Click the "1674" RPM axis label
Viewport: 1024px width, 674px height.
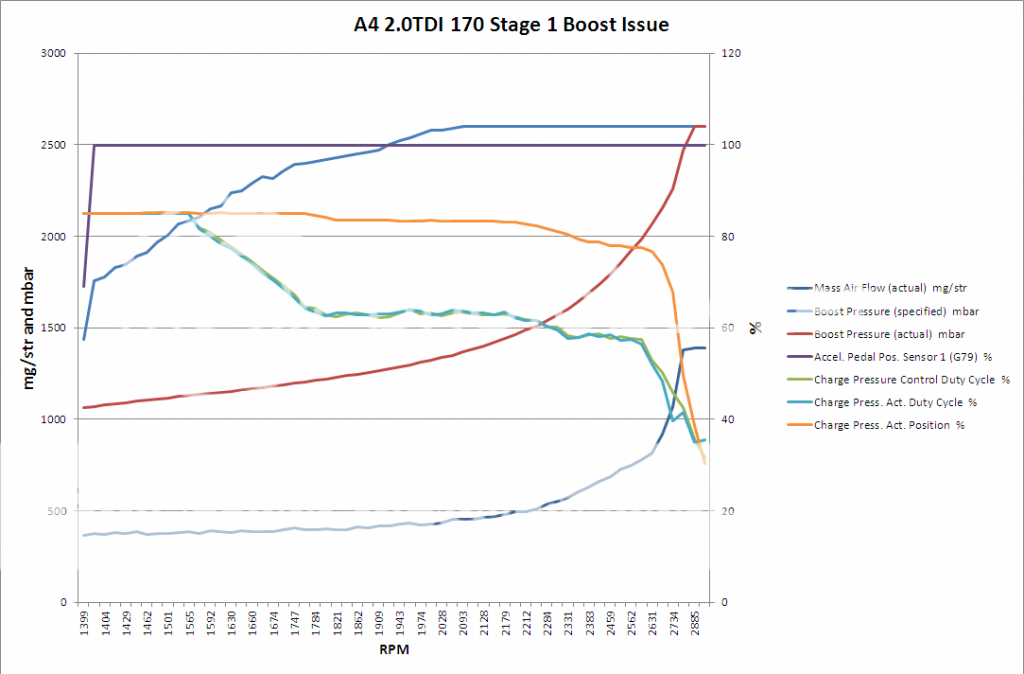(273, 624)
